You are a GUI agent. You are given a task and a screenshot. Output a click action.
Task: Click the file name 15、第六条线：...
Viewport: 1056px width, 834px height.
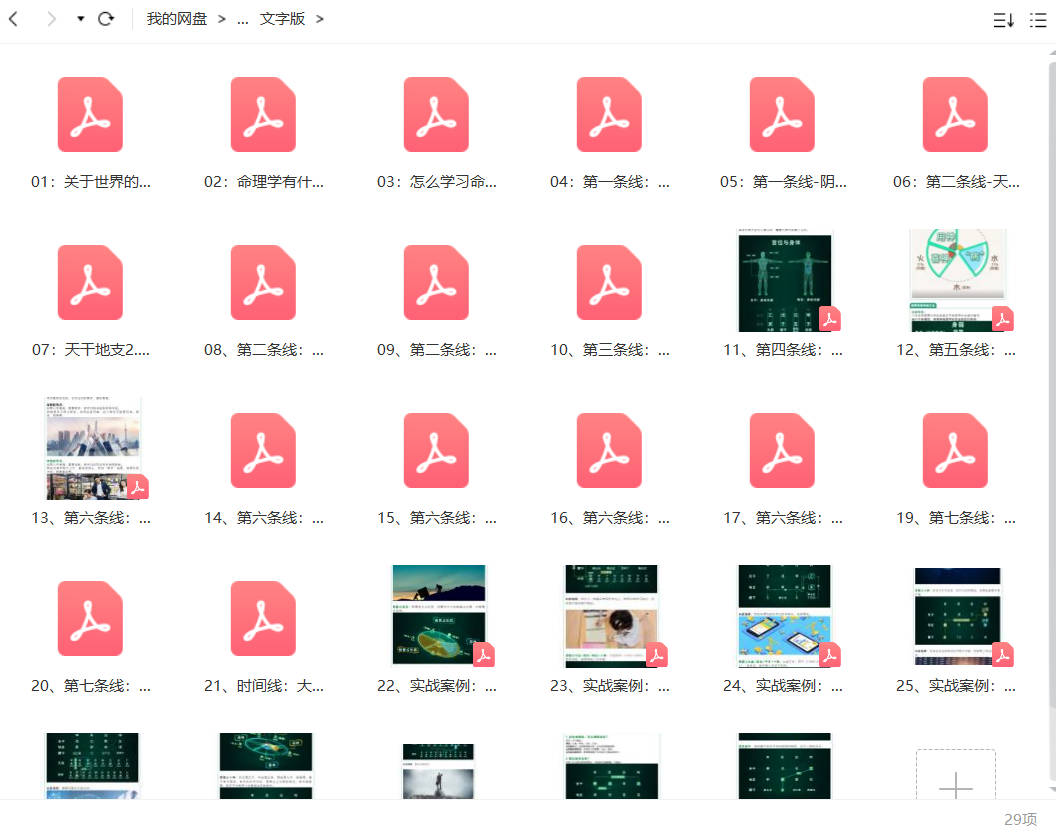pos(436,518)
